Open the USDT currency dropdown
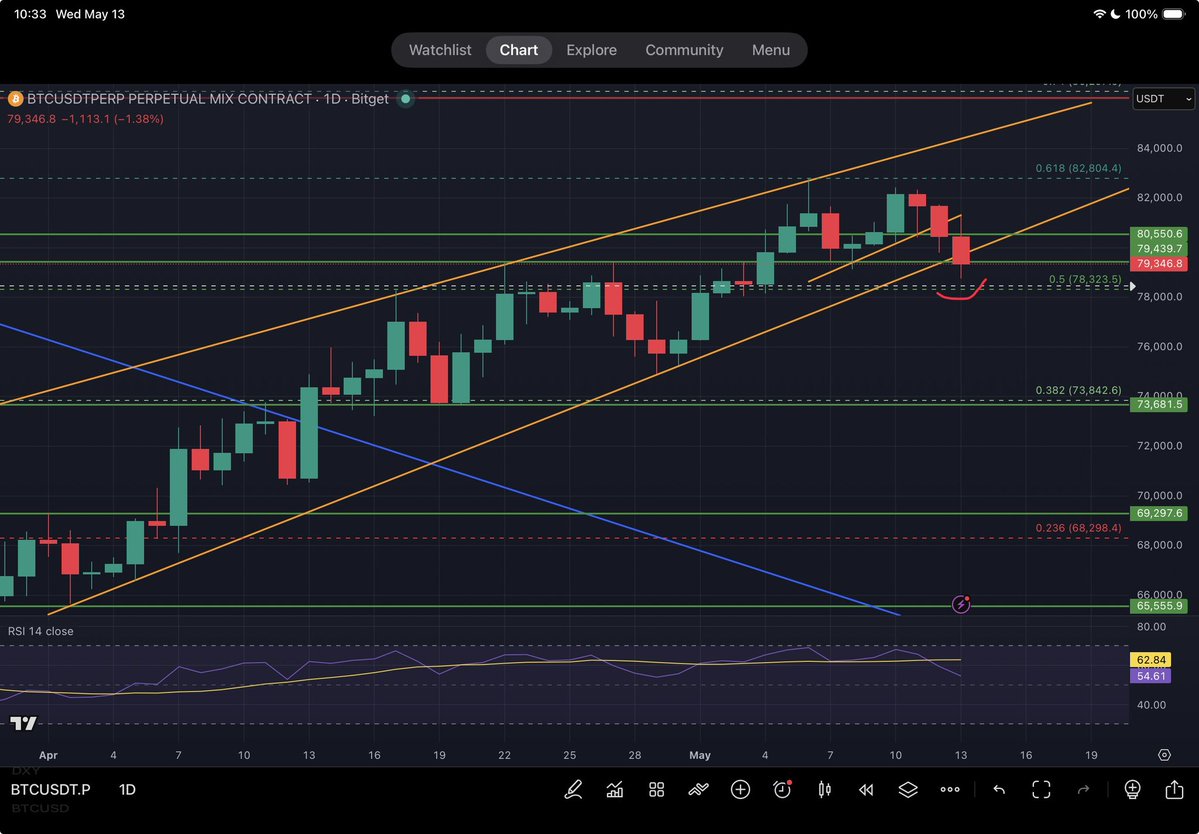 [x=1162, y=99]
